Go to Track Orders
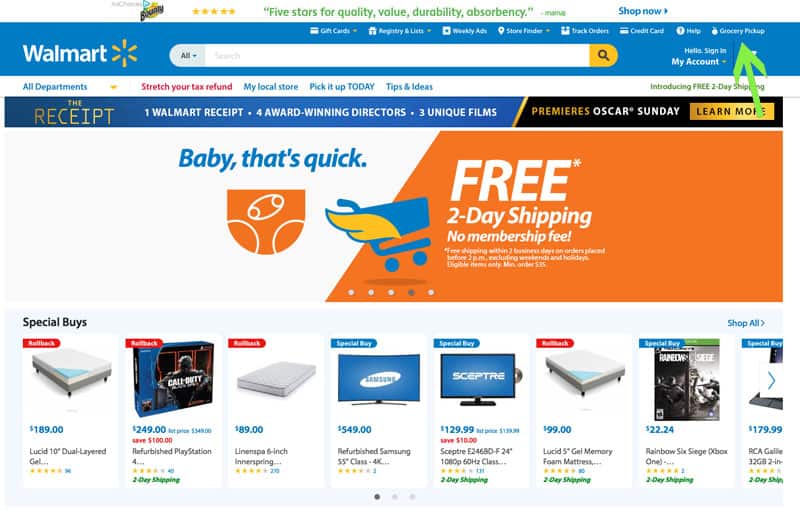Image resolution: width=800 pixels, height=510 pixels. coord(585,31)
